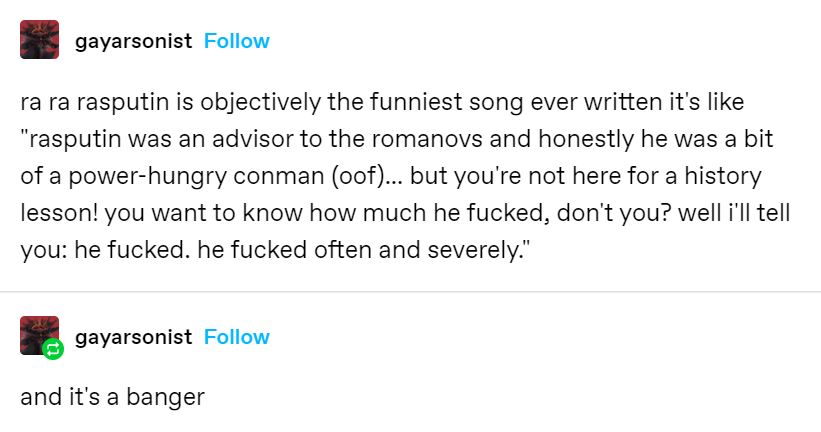Open the lower gayarsonist username link
The height and width of the screenshot is (432, 821).
[133, 337]
